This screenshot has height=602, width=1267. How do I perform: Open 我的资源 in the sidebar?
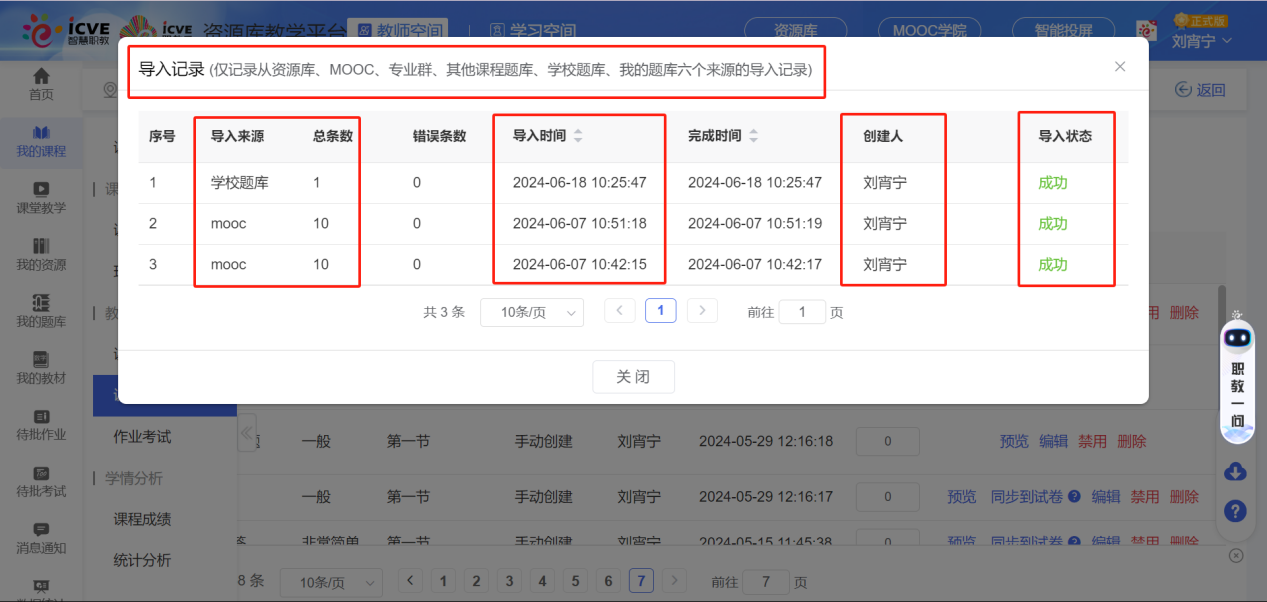tap(40, 254)
